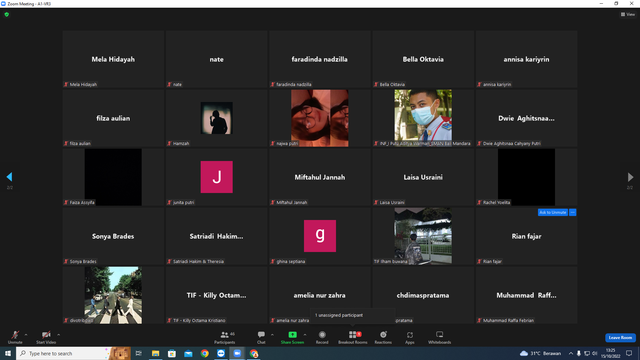Click Hamzah's silhouette profile picture
Image resolution: width=640 pixels, height=360 pixels.
pos(216,118)
